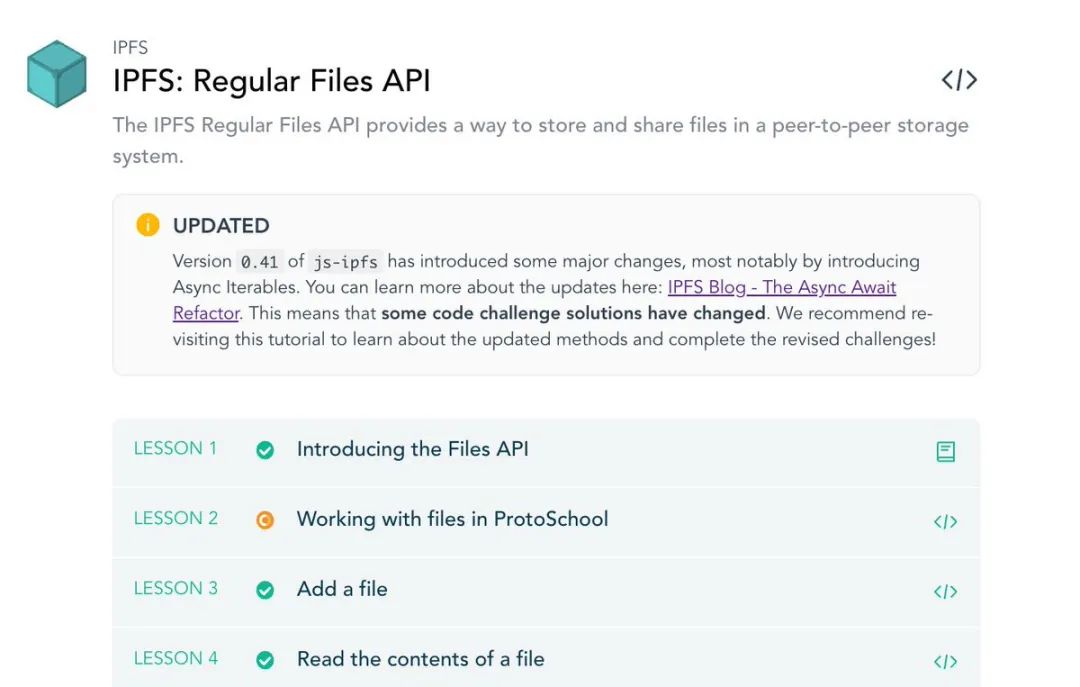The width and height of the screenshot is (1080, 687).
Task: Open the IPFS Blog Async Await link
Action: click(782, 287)
